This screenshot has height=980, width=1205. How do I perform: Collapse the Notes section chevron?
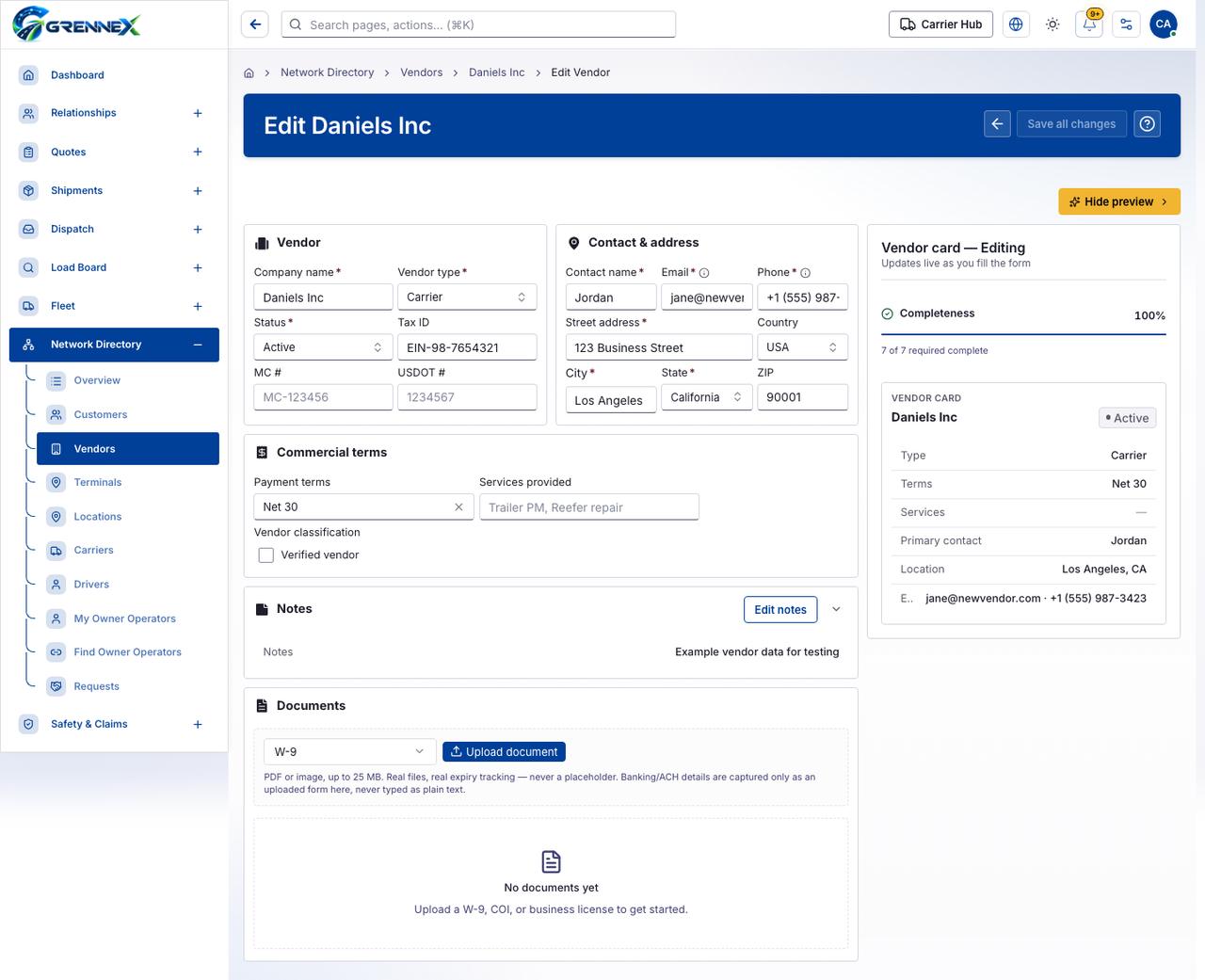click(836, 609)
